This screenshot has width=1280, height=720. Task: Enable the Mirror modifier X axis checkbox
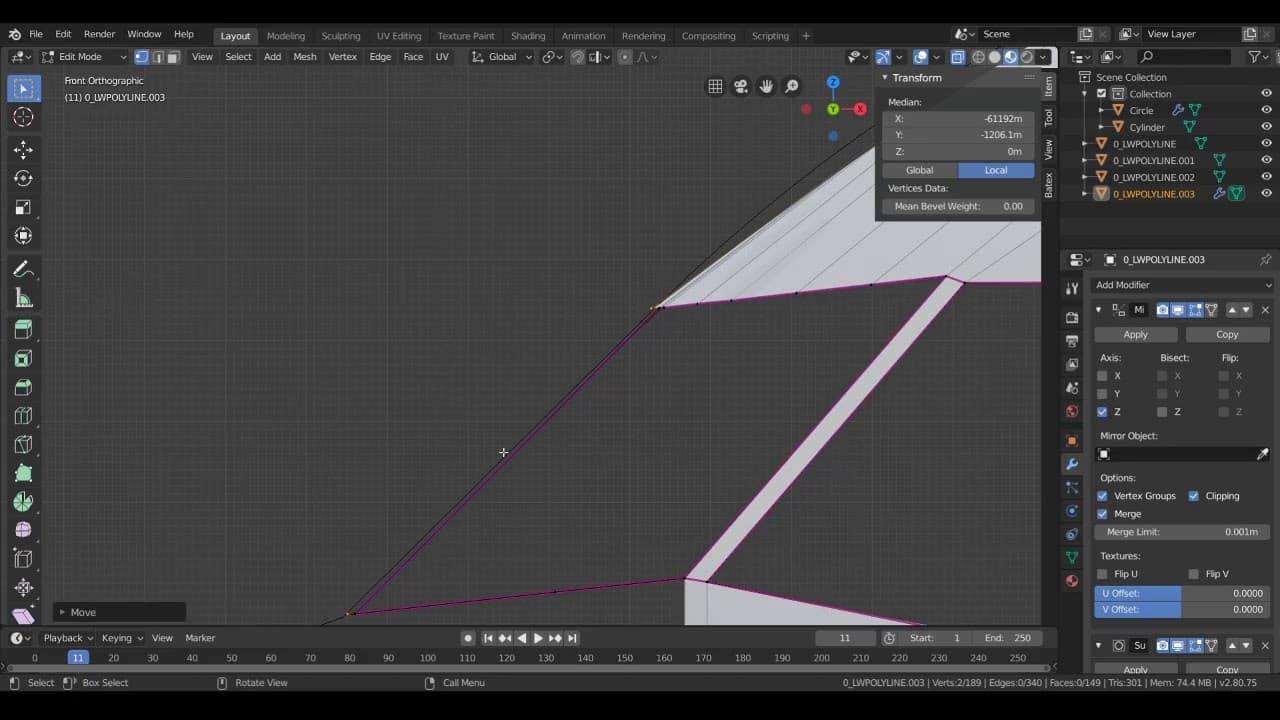coord(1102,376)
